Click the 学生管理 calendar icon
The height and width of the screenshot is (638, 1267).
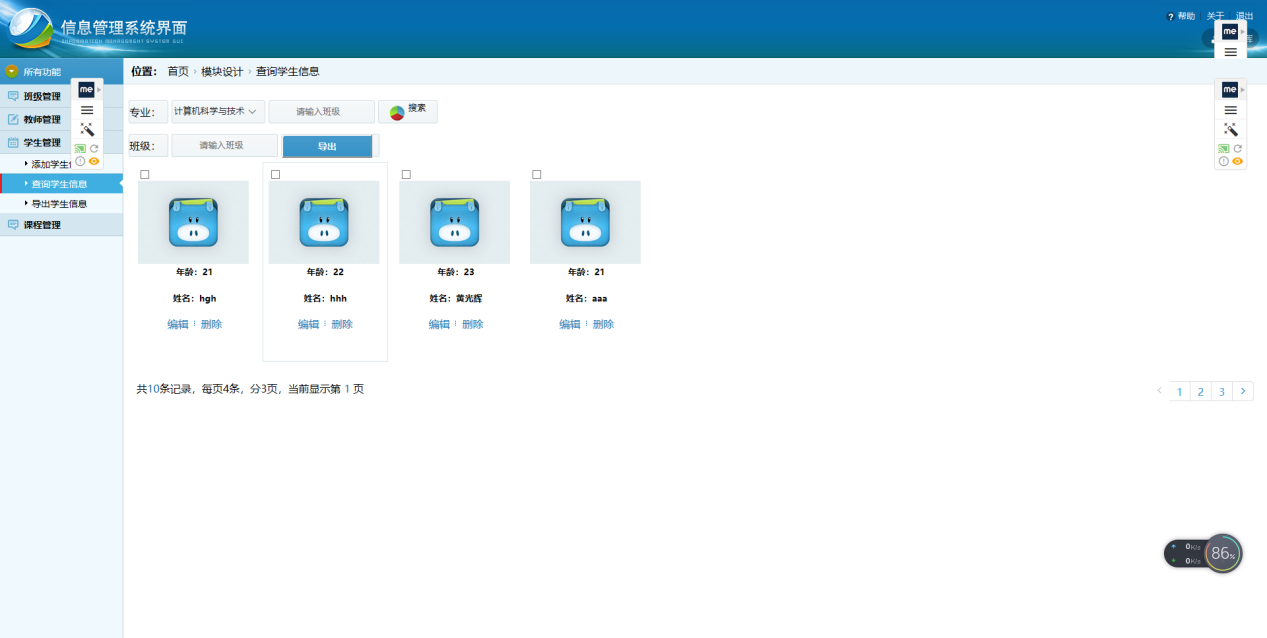13,143
